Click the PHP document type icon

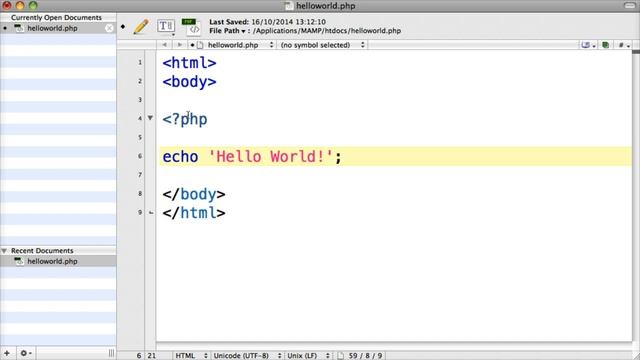click(x=191, y=26)
